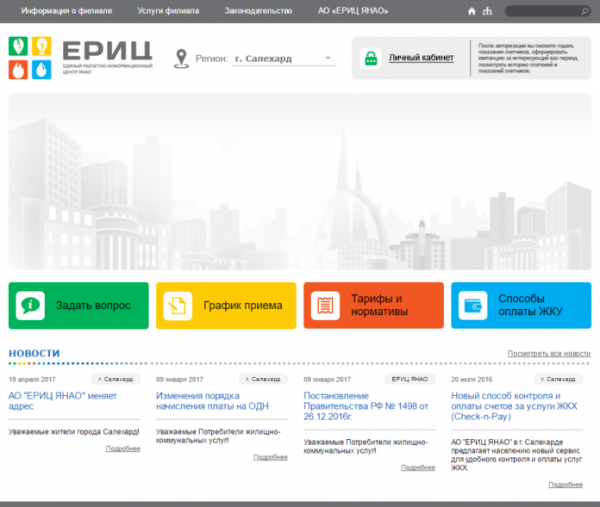Click the Регион: label
600x507 pixels.
[x=212, y=59]
